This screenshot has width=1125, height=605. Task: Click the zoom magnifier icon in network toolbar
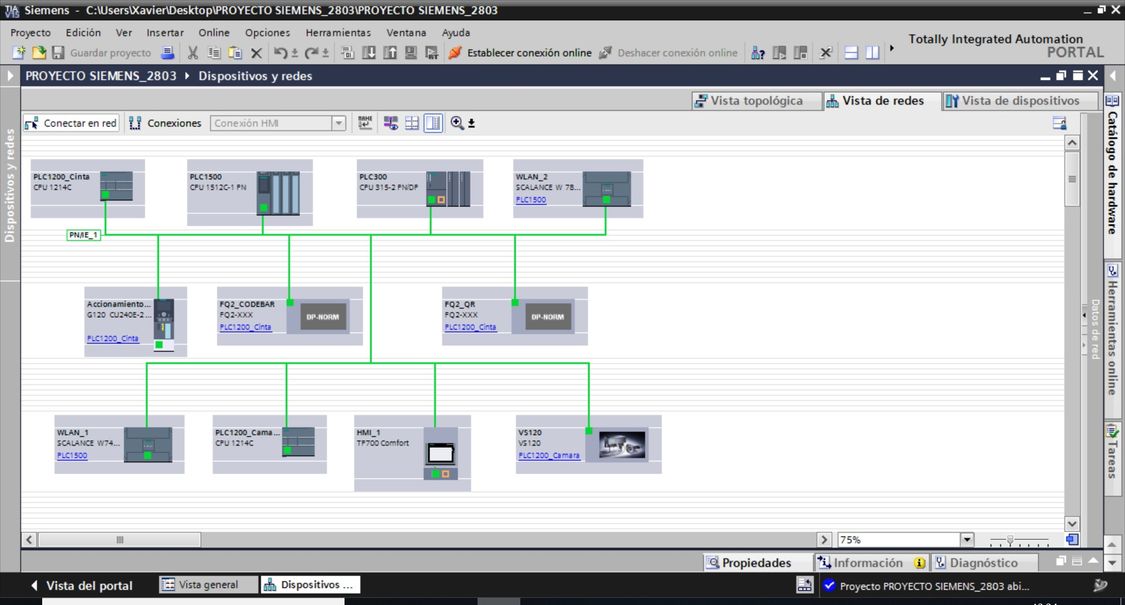click(457, 123)
